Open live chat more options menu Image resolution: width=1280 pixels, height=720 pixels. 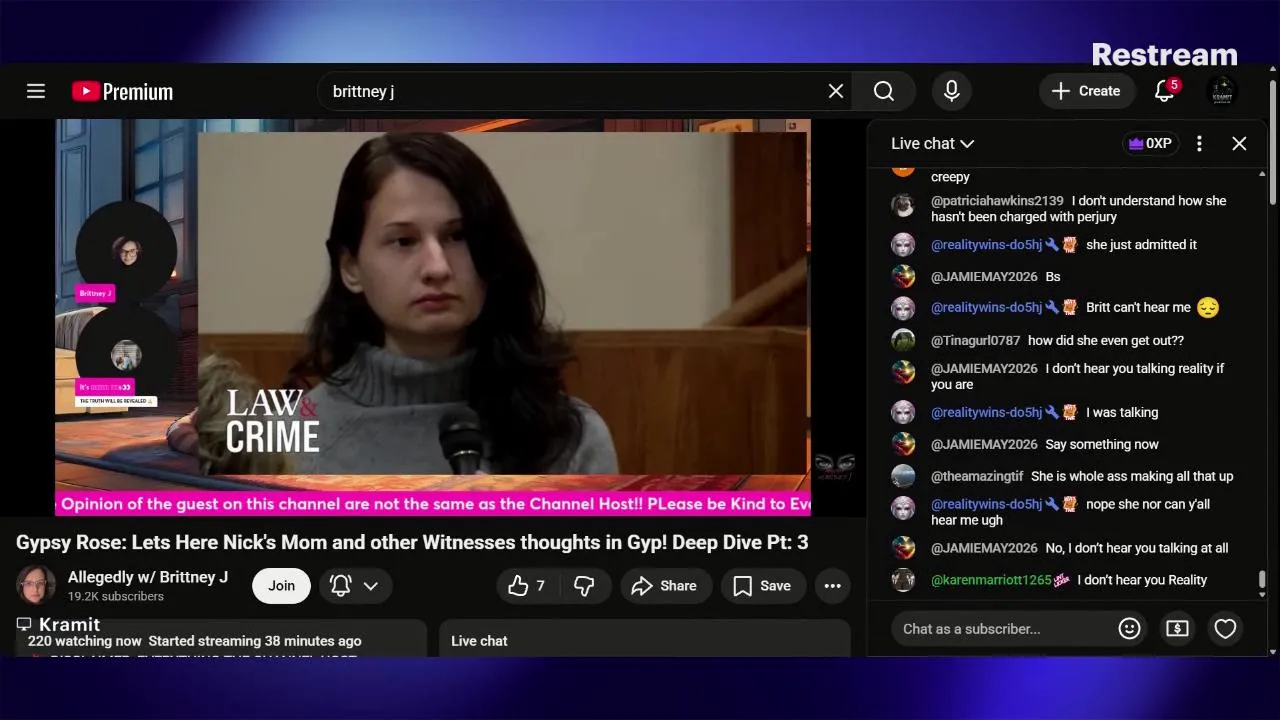click(1199, 143)
